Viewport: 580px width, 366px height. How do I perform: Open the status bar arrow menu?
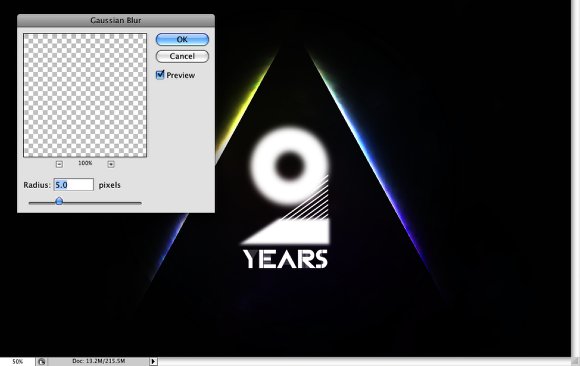154,361
